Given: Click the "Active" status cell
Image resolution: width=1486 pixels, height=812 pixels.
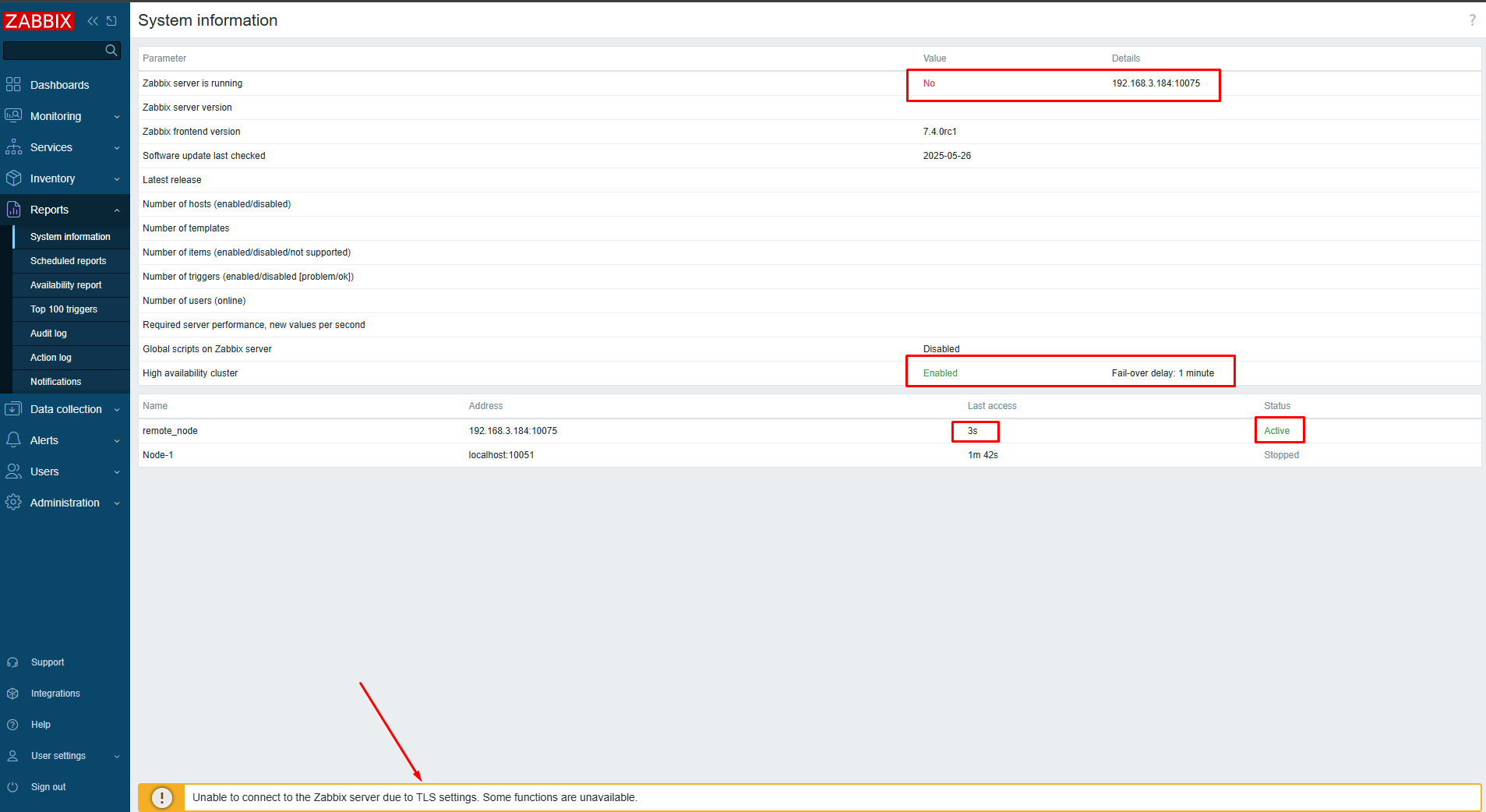Looking at the screenshot, I should 1276,431.
